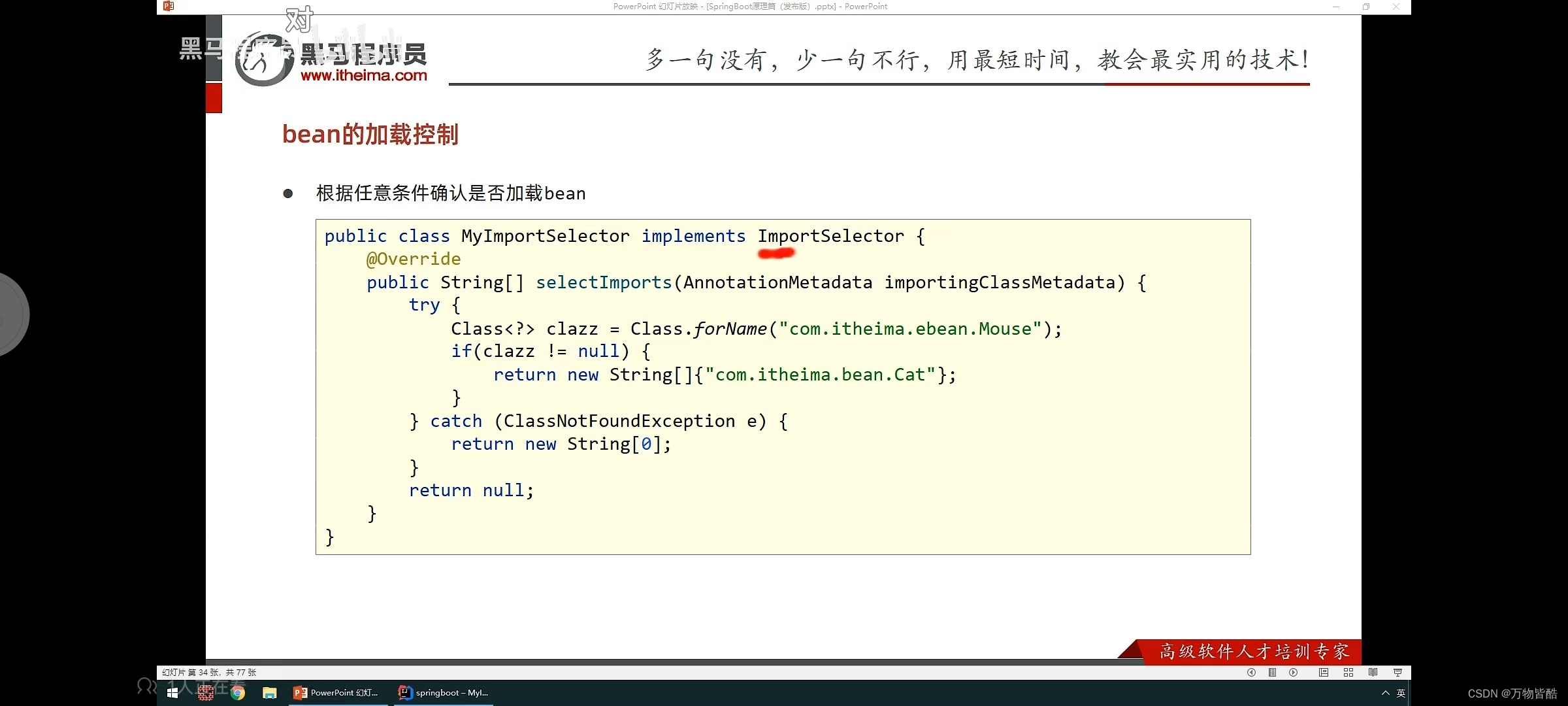1568x706 pixels.
Task: Open the see all slides menu icon
Action: point(1272,673)
